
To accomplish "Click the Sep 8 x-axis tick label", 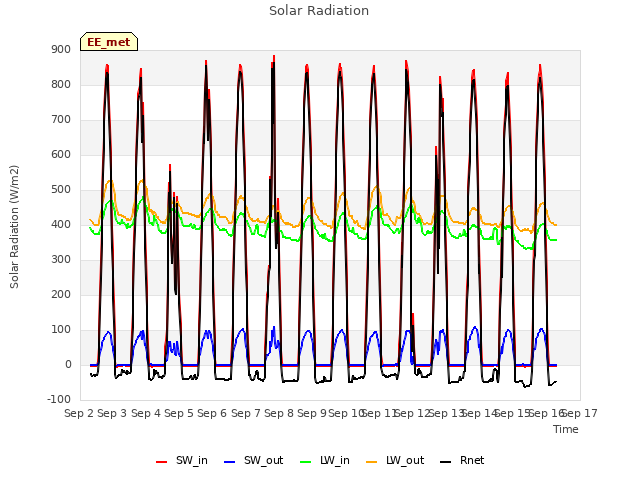I will click(279, 413).
